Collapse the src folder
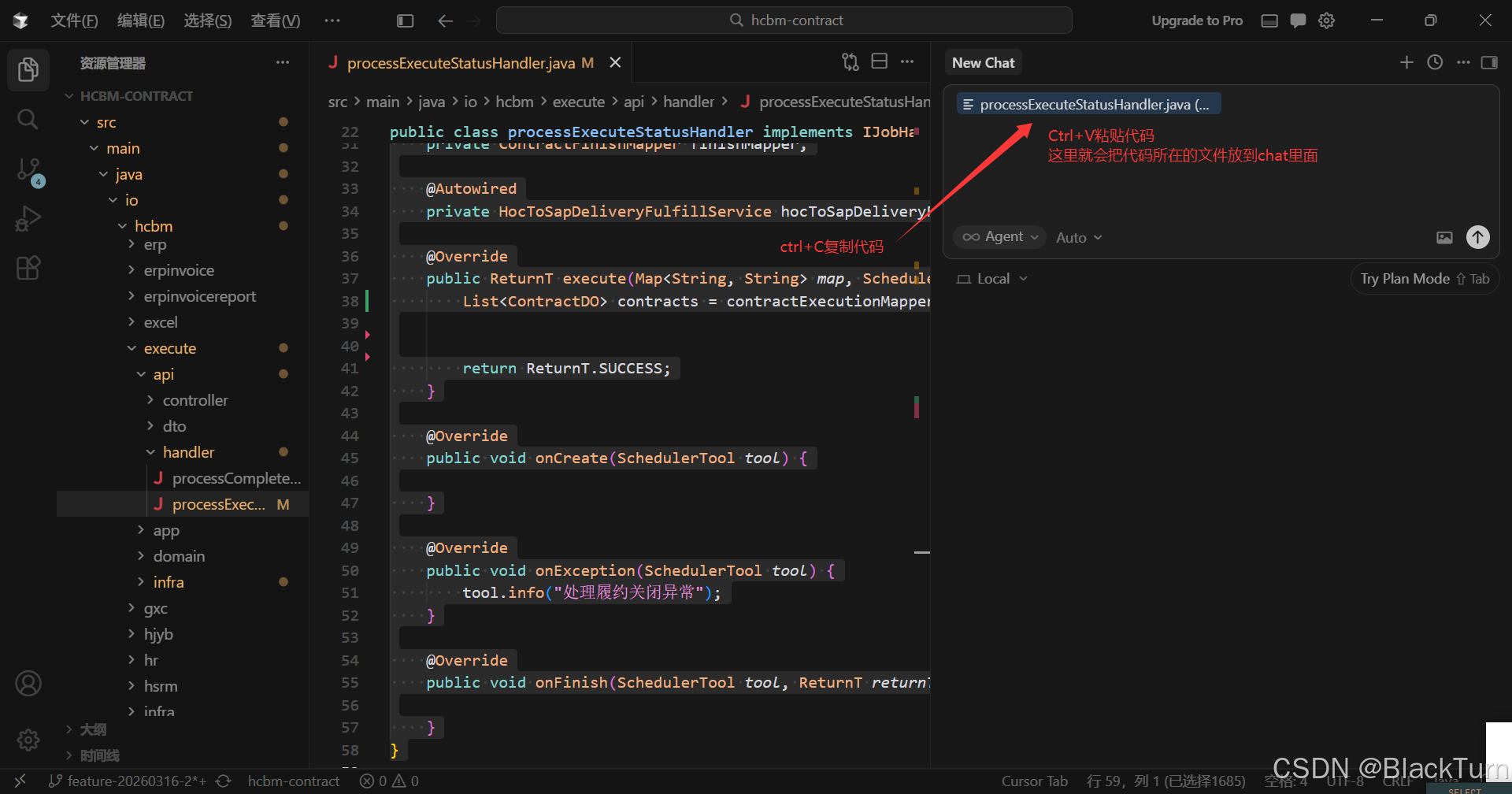 click(106, 122)
